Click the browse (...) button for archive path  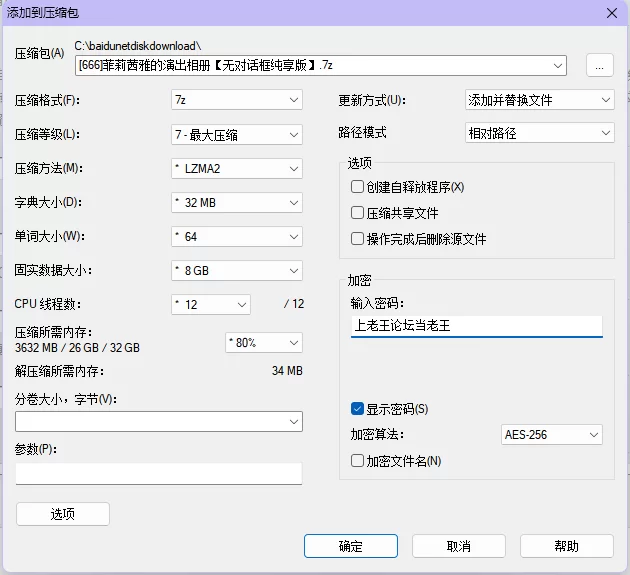pos(598,65)
